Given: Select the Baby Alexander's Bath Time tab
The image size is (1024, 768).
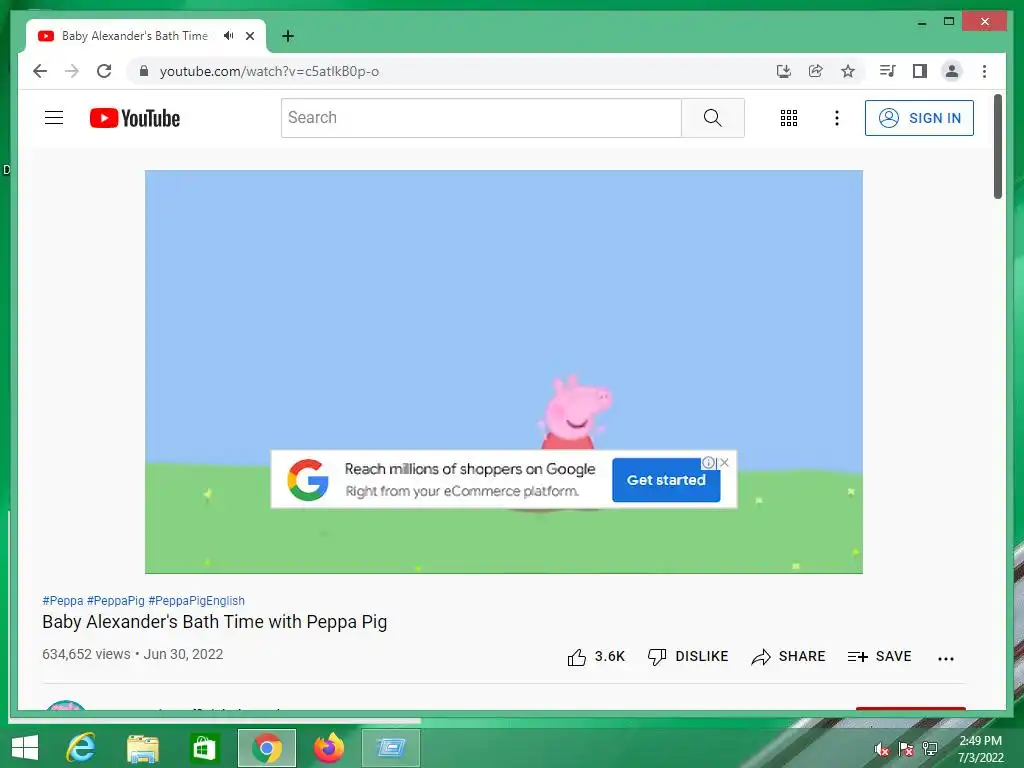Looking at the screenshot, I should point(135,36).
